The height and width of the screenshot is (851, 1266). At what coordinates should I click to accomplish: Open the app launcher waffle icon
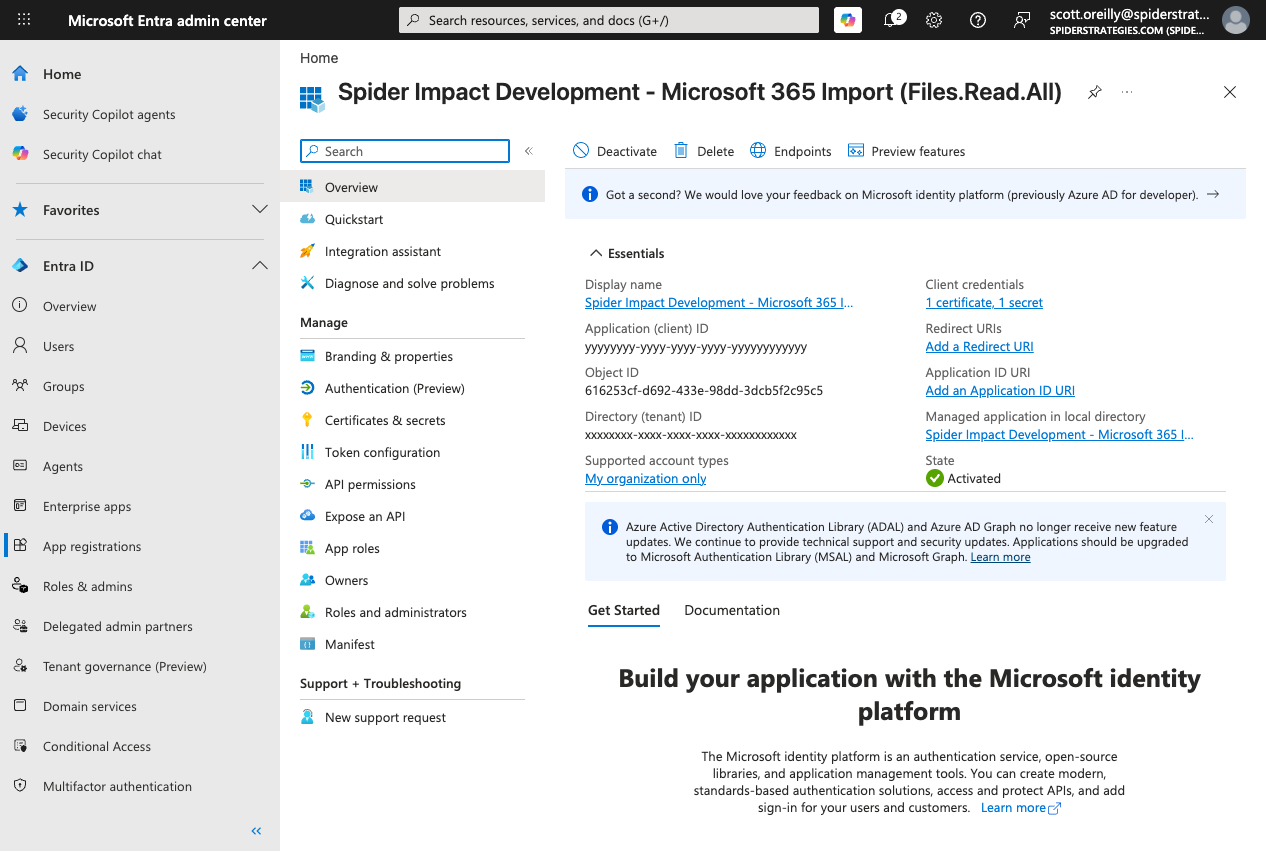pyautogui.click(x=24, y=20)
